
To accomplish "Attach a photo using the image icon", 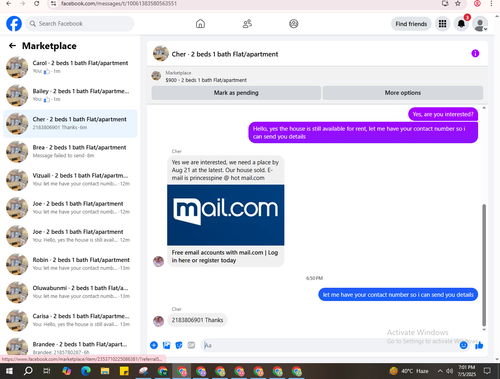I will click(166, 345).
